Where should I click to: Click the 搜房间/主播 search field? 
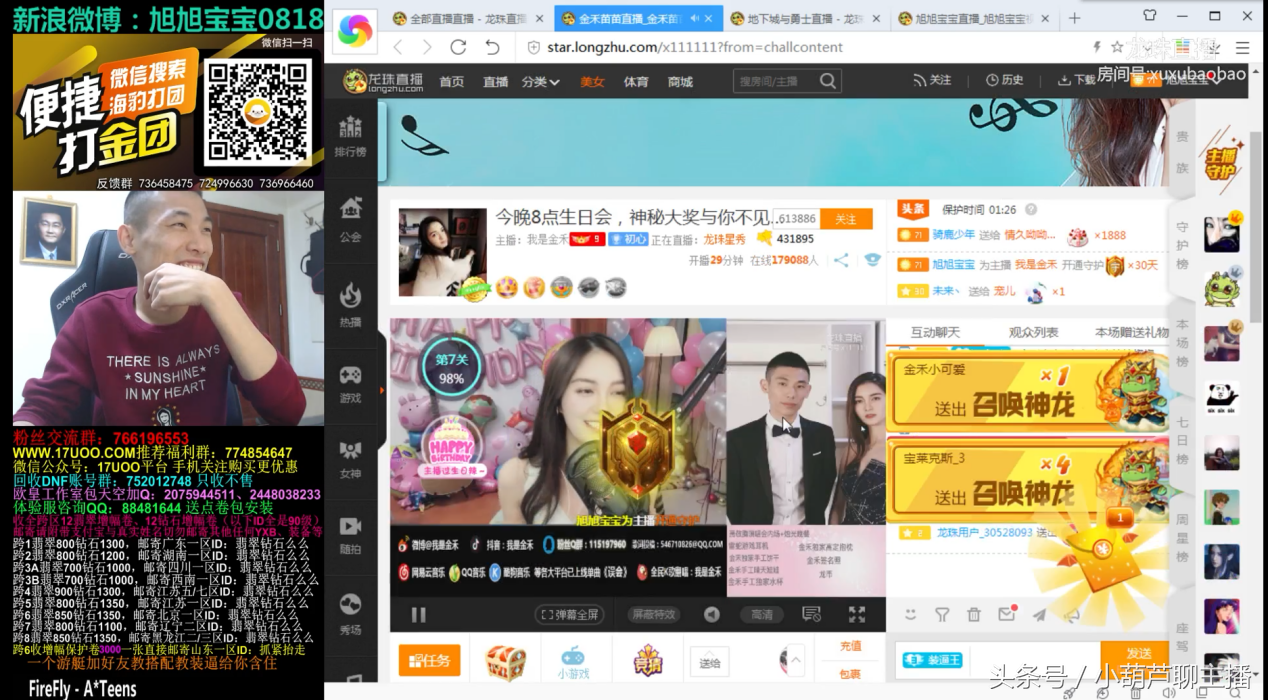775,81
